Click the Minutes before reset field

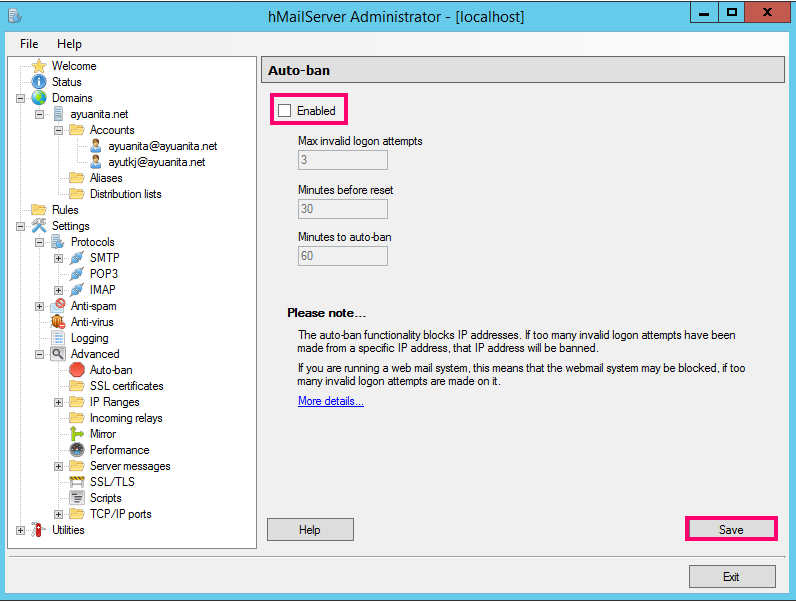coord(343,209)
